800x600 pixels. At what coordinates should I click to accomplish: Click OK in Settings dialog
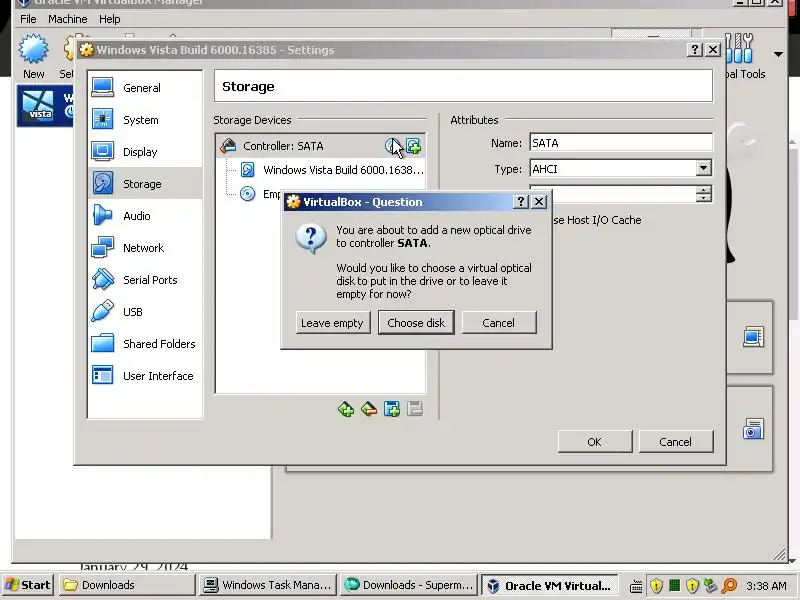coord(594,442)
